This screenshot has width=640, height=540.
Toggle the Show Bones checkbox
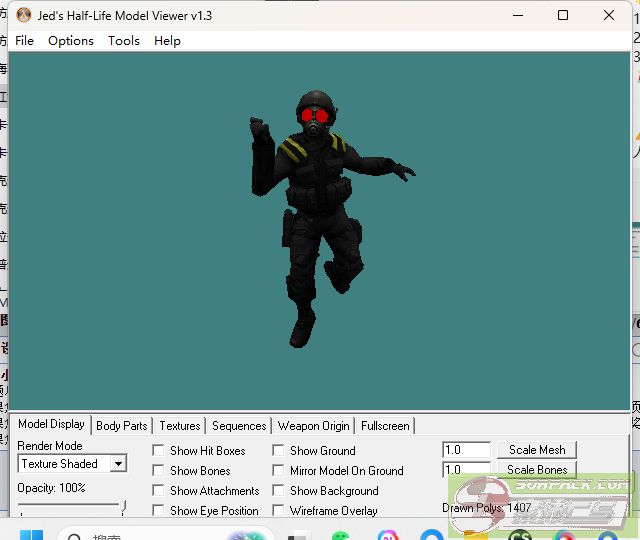point(158,471)
